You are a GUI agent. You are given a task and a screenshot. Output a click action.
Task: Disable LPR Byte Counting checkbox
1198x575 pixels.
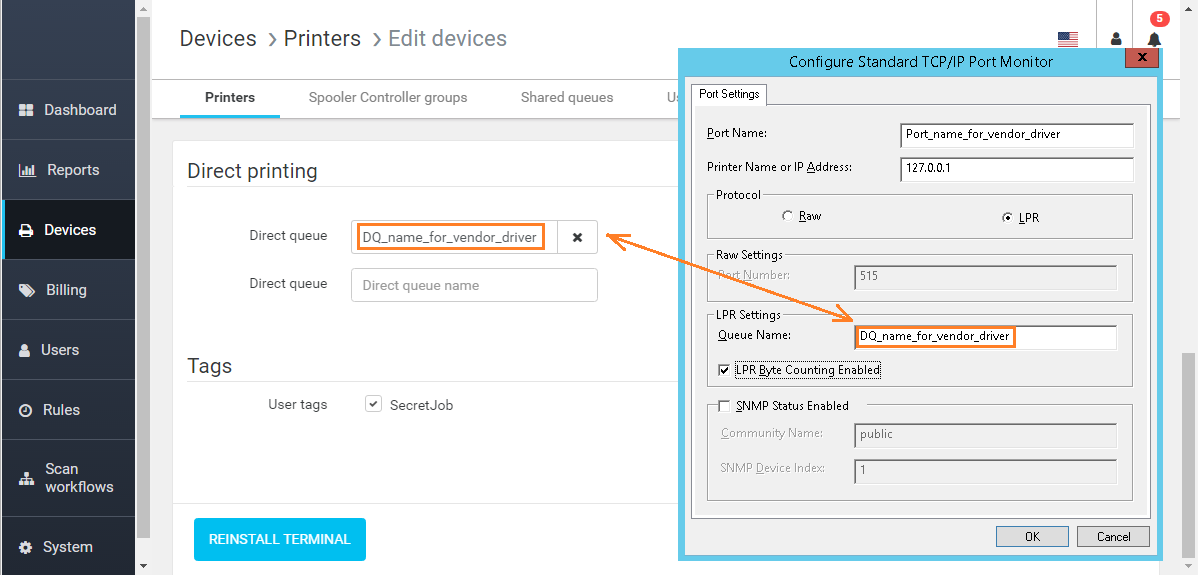(x=724, y=370)
